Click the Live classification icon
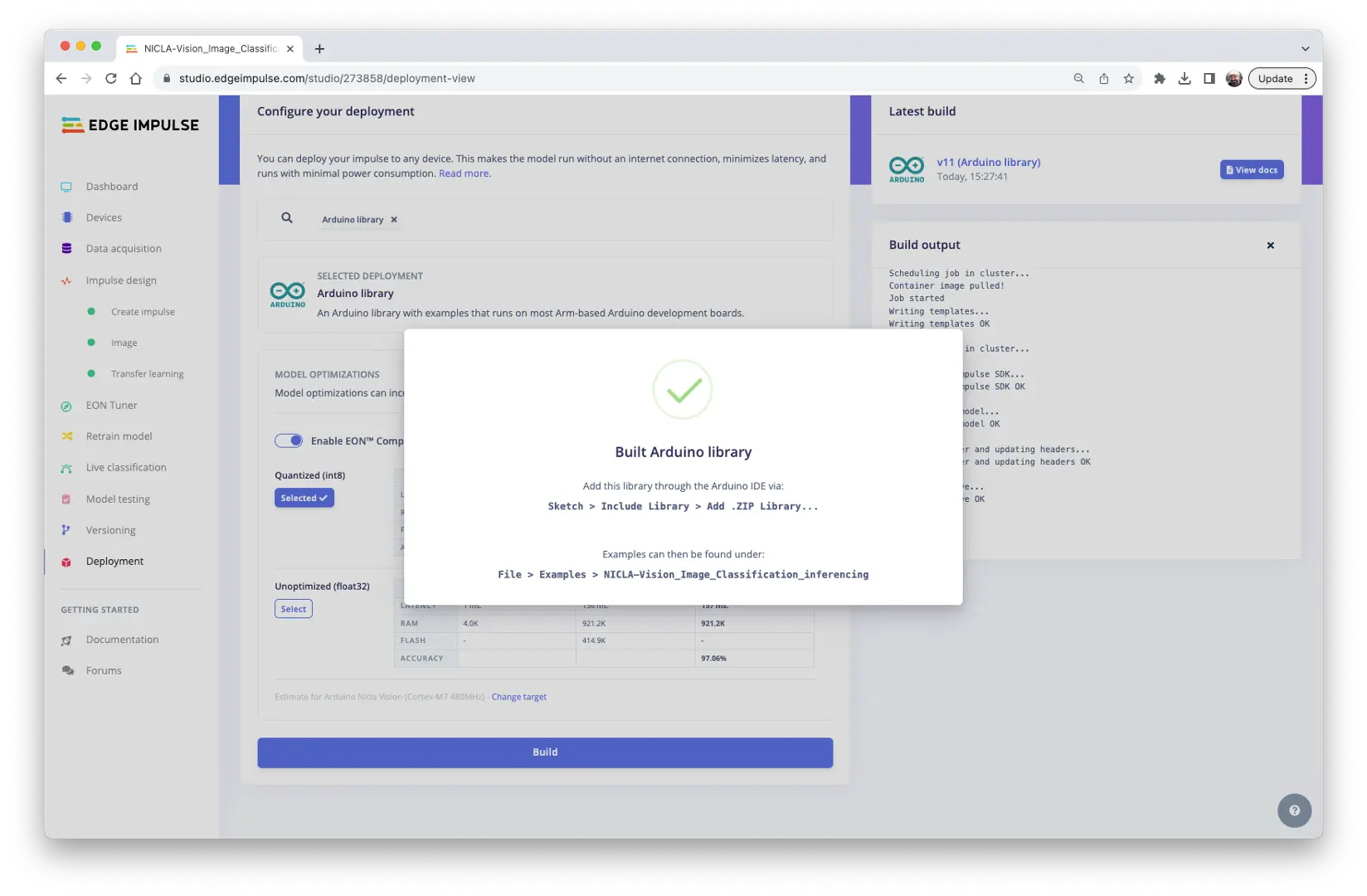Screen dimensions: 1367x896 pyautogui.click(x=66, y=468)
